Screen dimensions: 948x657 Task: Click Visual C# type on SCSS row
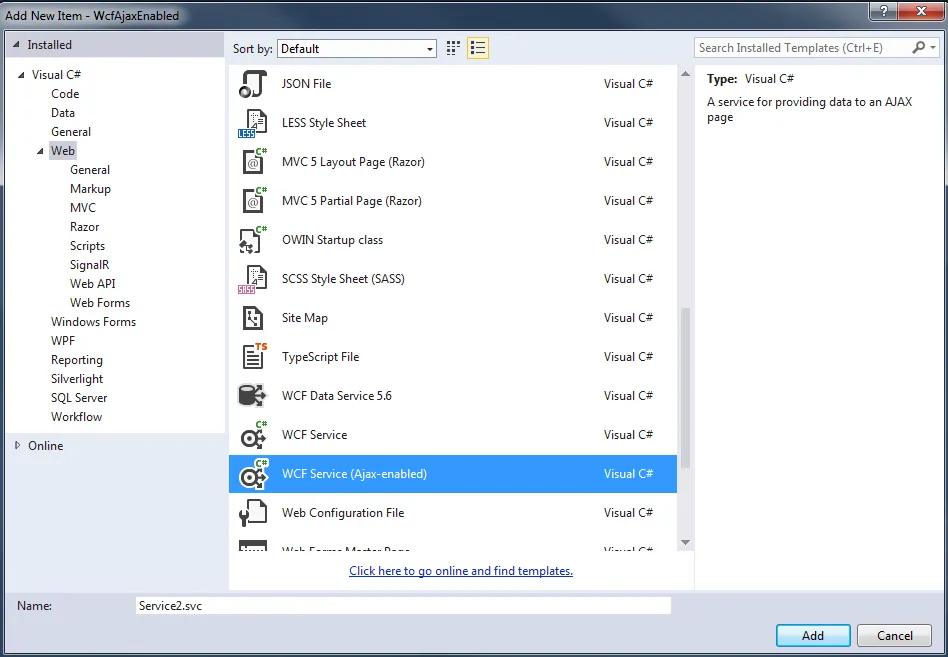[628, 279]
